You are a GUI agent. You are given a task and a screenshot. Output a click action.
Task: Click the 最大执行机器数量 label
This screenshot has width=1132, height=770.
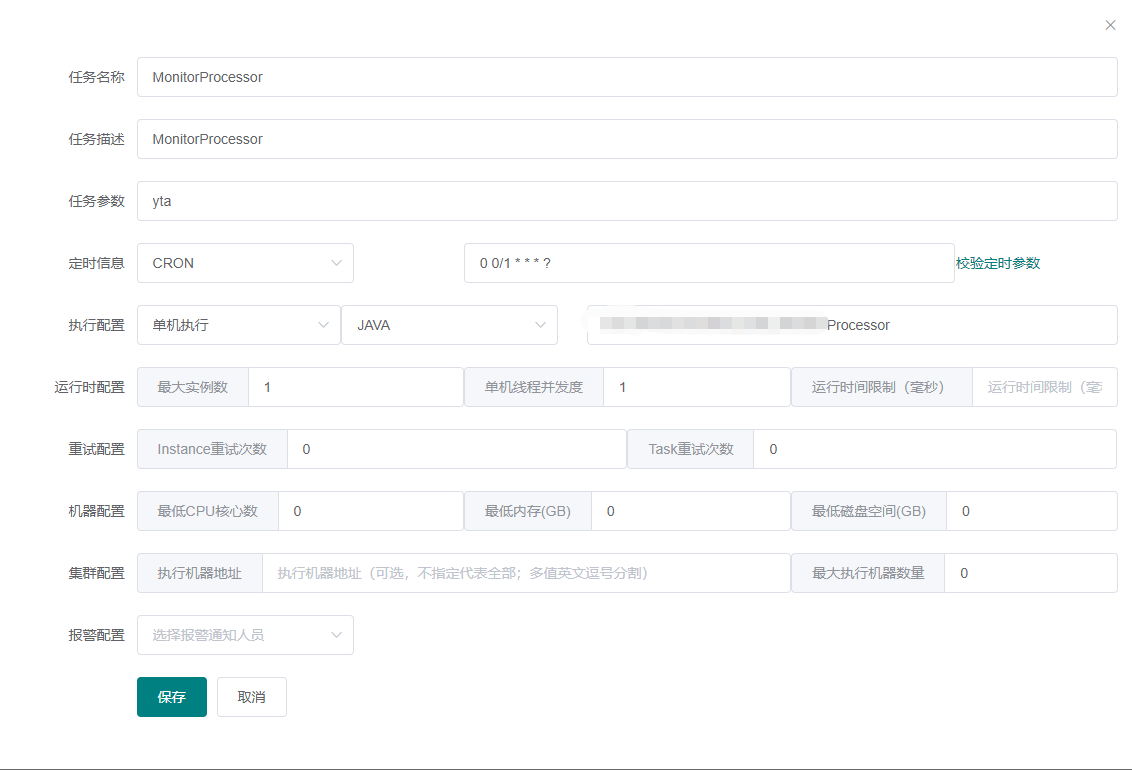[x=868, y=574]
